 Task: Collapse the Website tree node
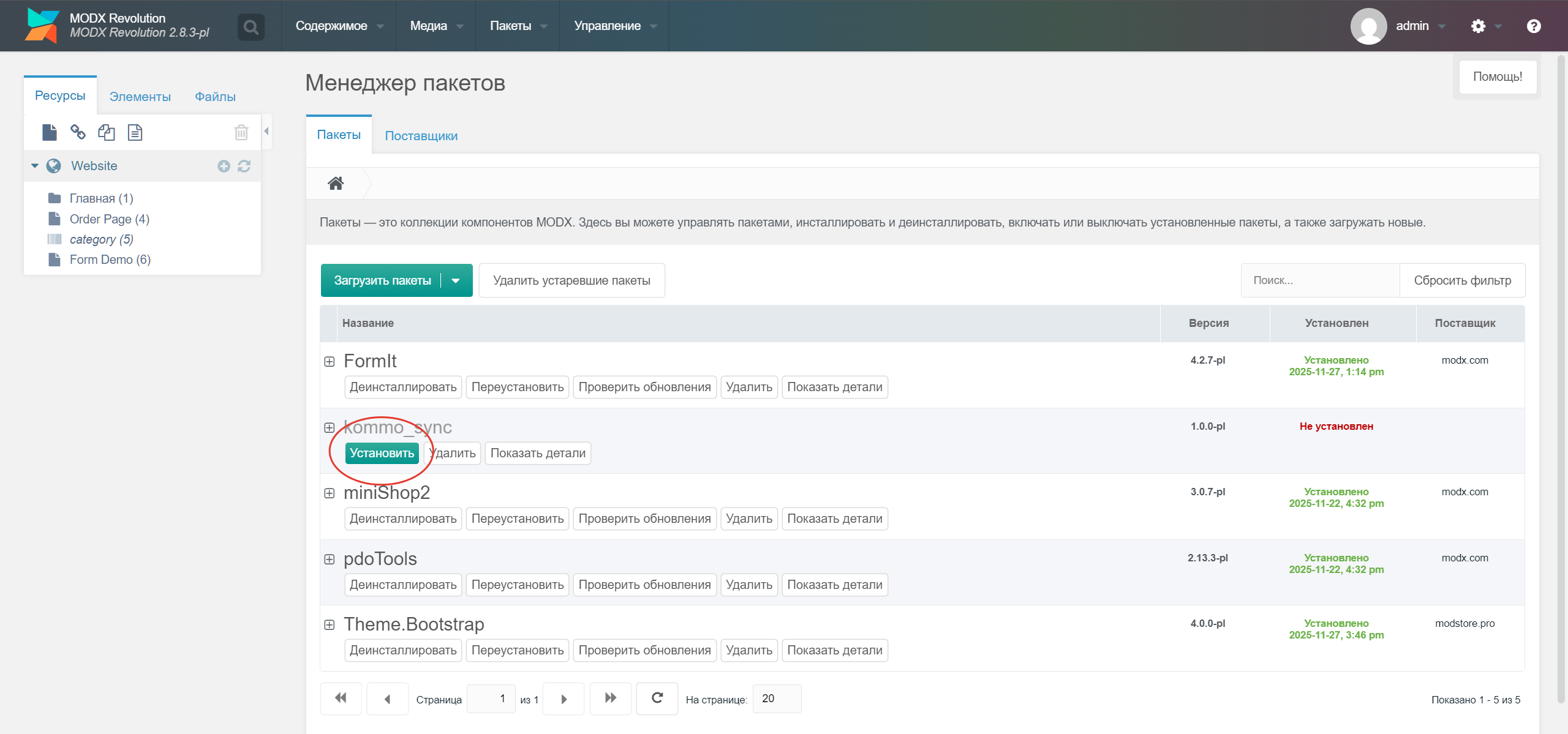click(x=35, y=166)
